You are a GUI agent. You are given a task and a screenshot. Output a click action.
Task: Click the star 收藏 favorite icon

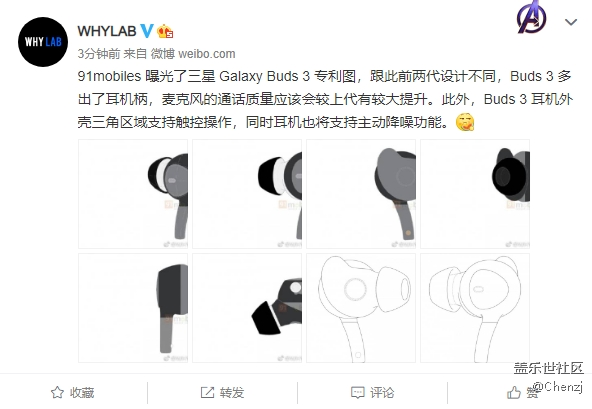[x=57, y=392]
